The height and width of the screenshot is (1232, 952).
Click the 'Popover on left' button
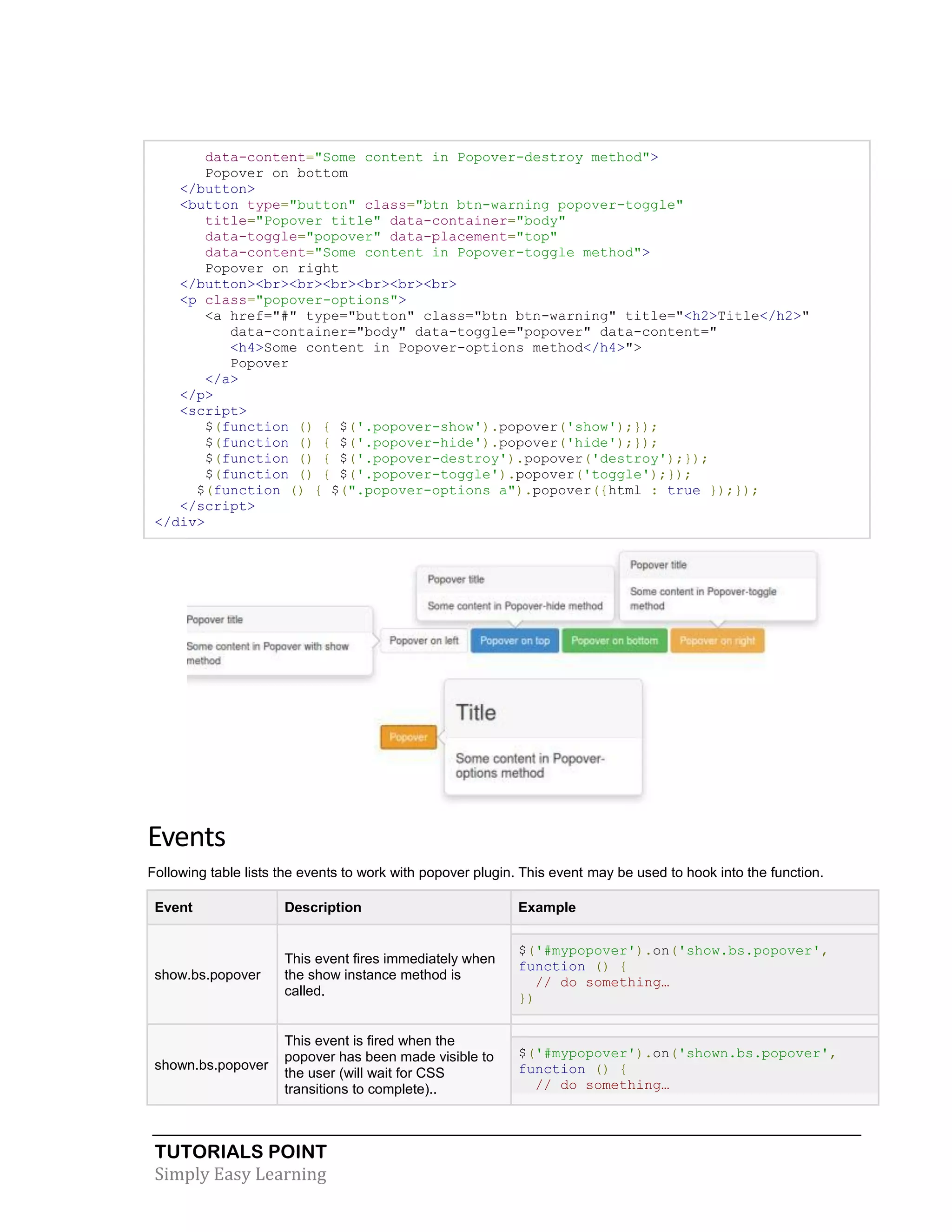(x=423, y=640)
